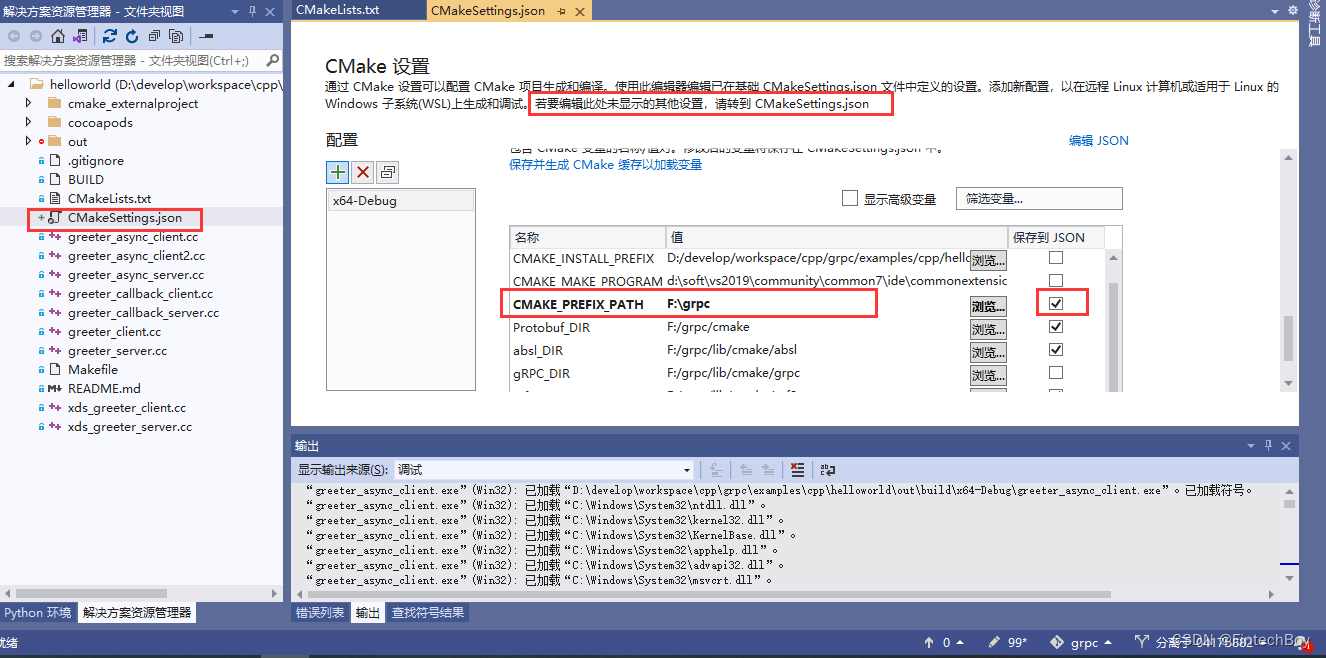Browse for Protobuf_DIR value
The width and height of the screenshot is (1326, 658).
(x=988, y=329)
